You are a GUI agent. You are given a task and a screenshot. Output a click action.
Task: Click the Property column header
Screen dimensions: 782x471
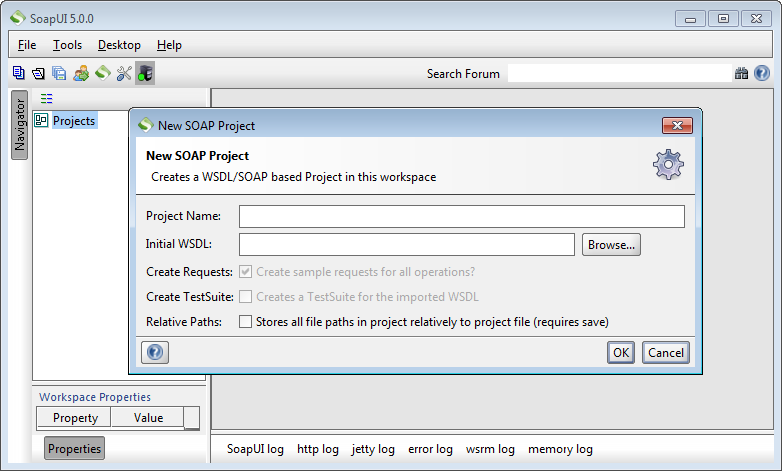point(74,417)
